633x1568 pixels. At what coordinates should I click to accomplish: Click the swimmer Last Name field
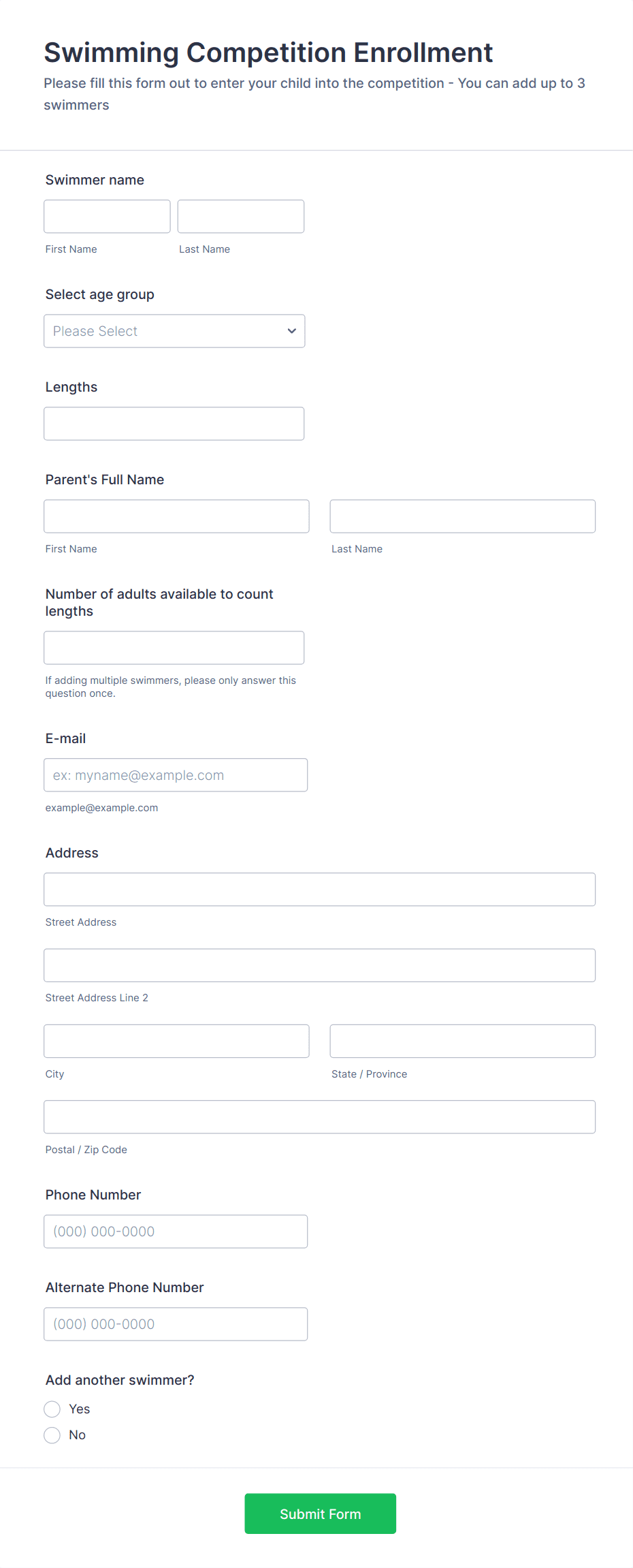click(x=240, y=216)
